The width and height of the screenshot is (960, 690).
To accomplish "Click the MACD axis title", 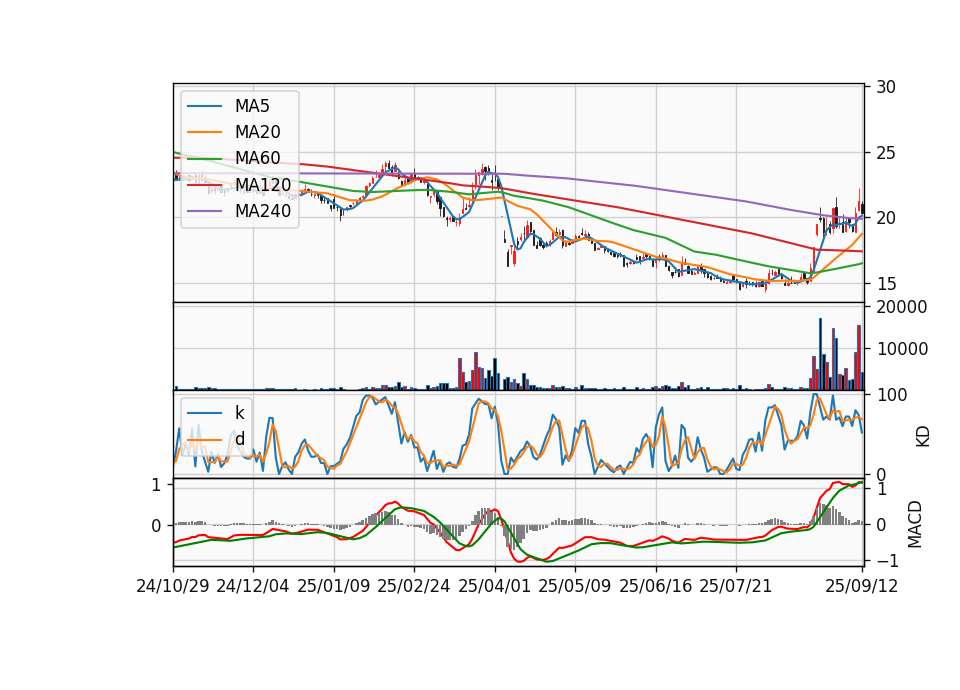I will [x=915, y=524].
